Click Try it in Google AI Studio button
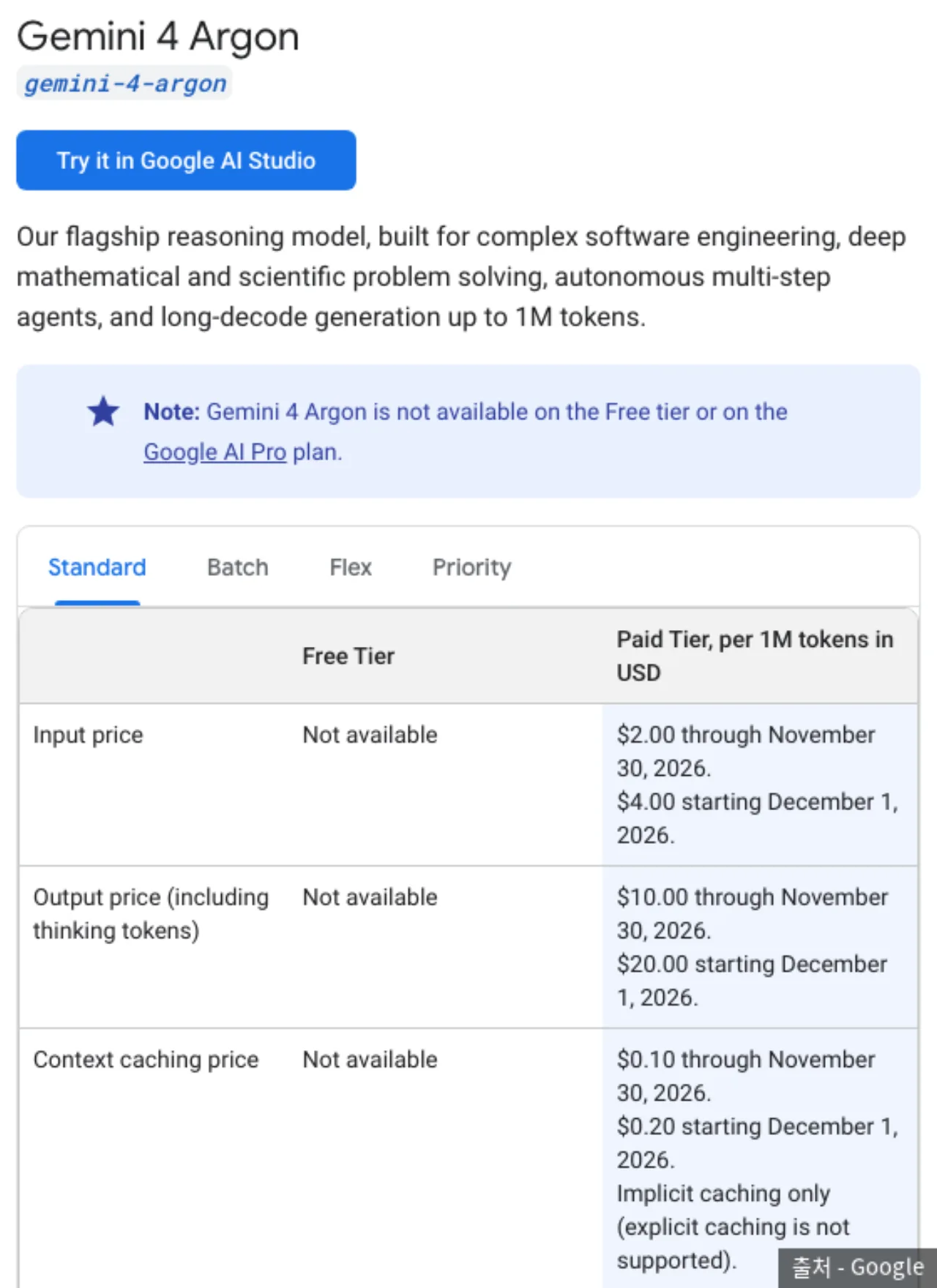Screen dimensions: 937x1288 click(186, 160)
